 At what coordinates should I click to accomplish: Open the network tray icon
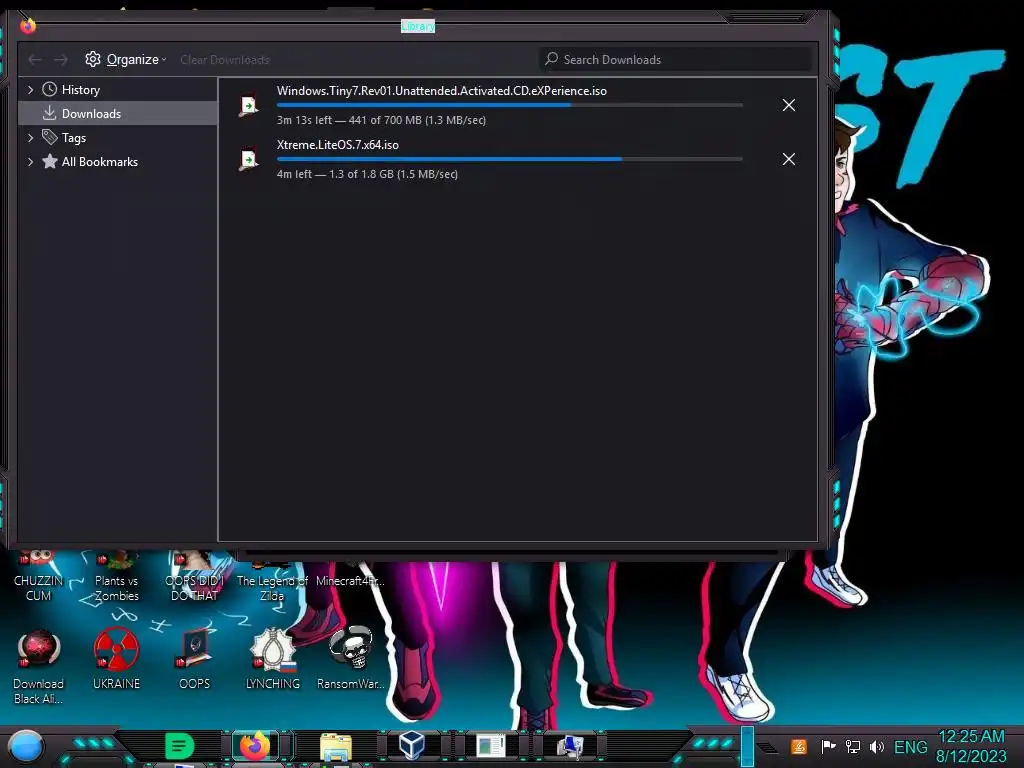click(853, 746)
